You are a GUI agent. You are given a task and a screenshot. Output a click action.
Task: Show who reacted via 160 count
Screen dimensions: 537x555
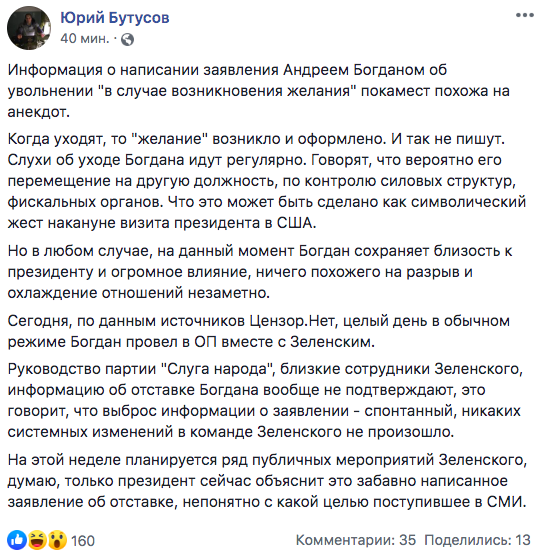click(x=83, y=540)
